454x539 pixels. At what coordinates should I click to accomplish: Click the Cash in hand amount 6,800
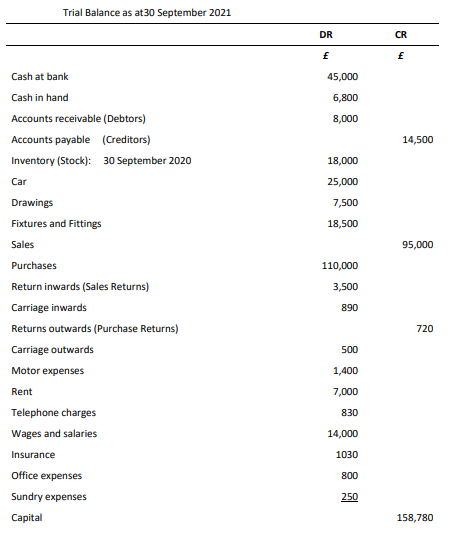point(345,98)
